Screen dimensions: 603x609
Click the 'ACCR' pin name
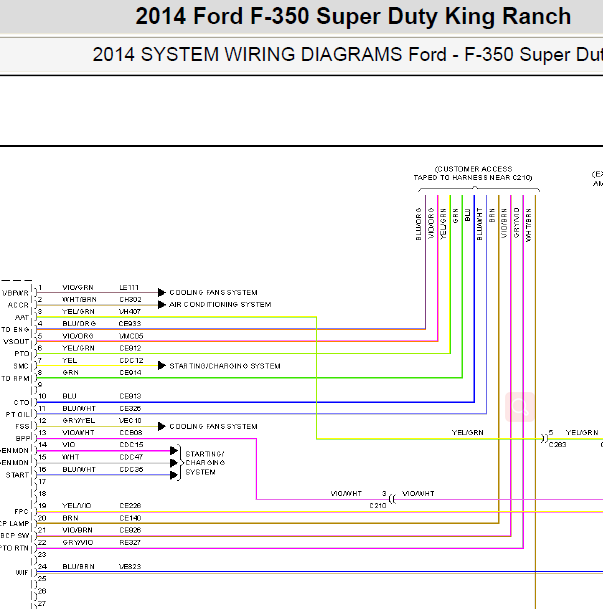tap(18, 305)
